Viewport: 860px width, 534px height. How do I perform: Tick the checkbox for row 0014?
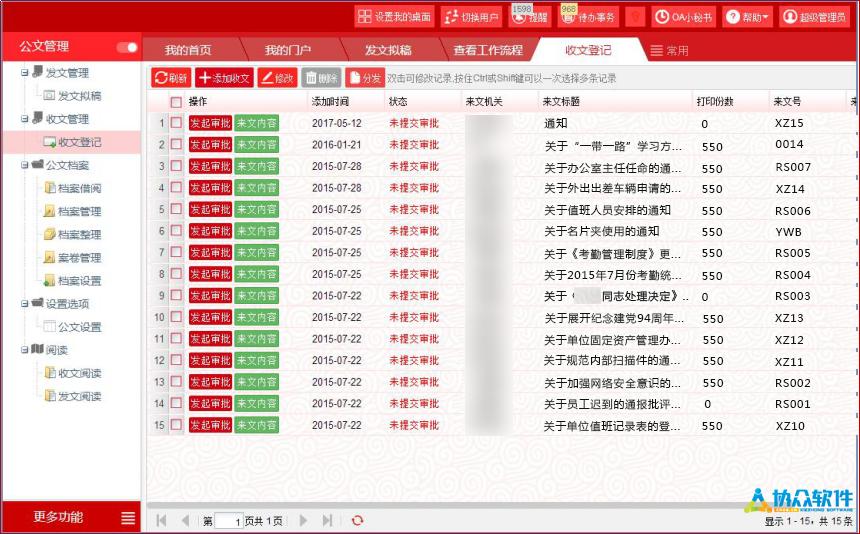point(176,144)
